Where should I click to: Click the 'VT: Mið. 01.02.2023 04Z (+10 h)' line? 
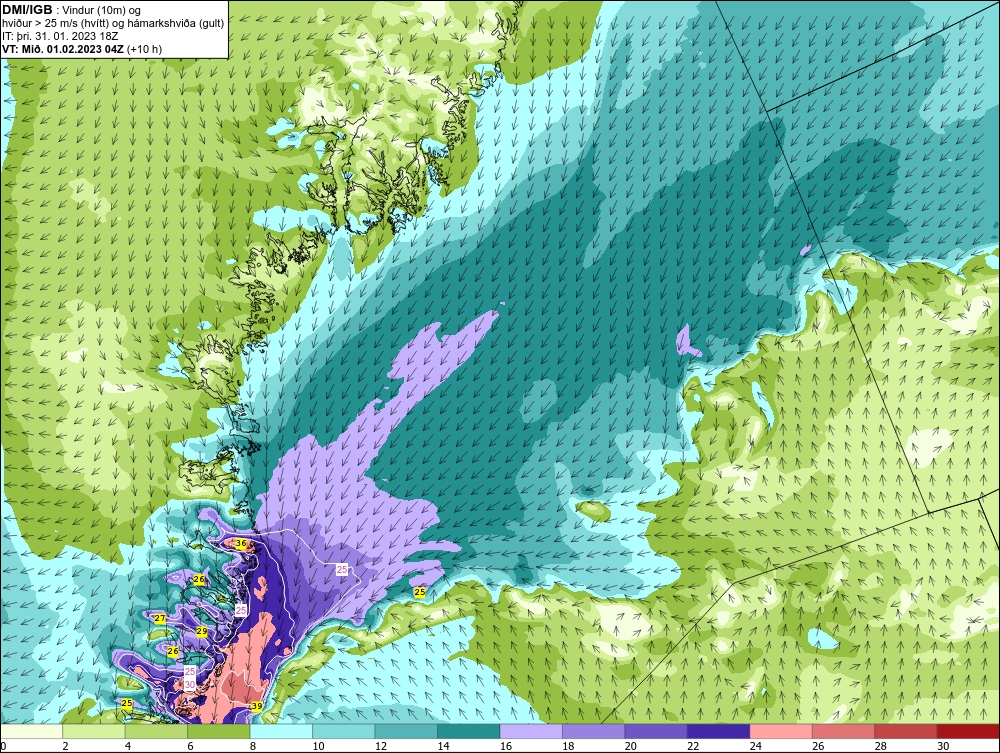pyautogui.click(x=82, y=49)
